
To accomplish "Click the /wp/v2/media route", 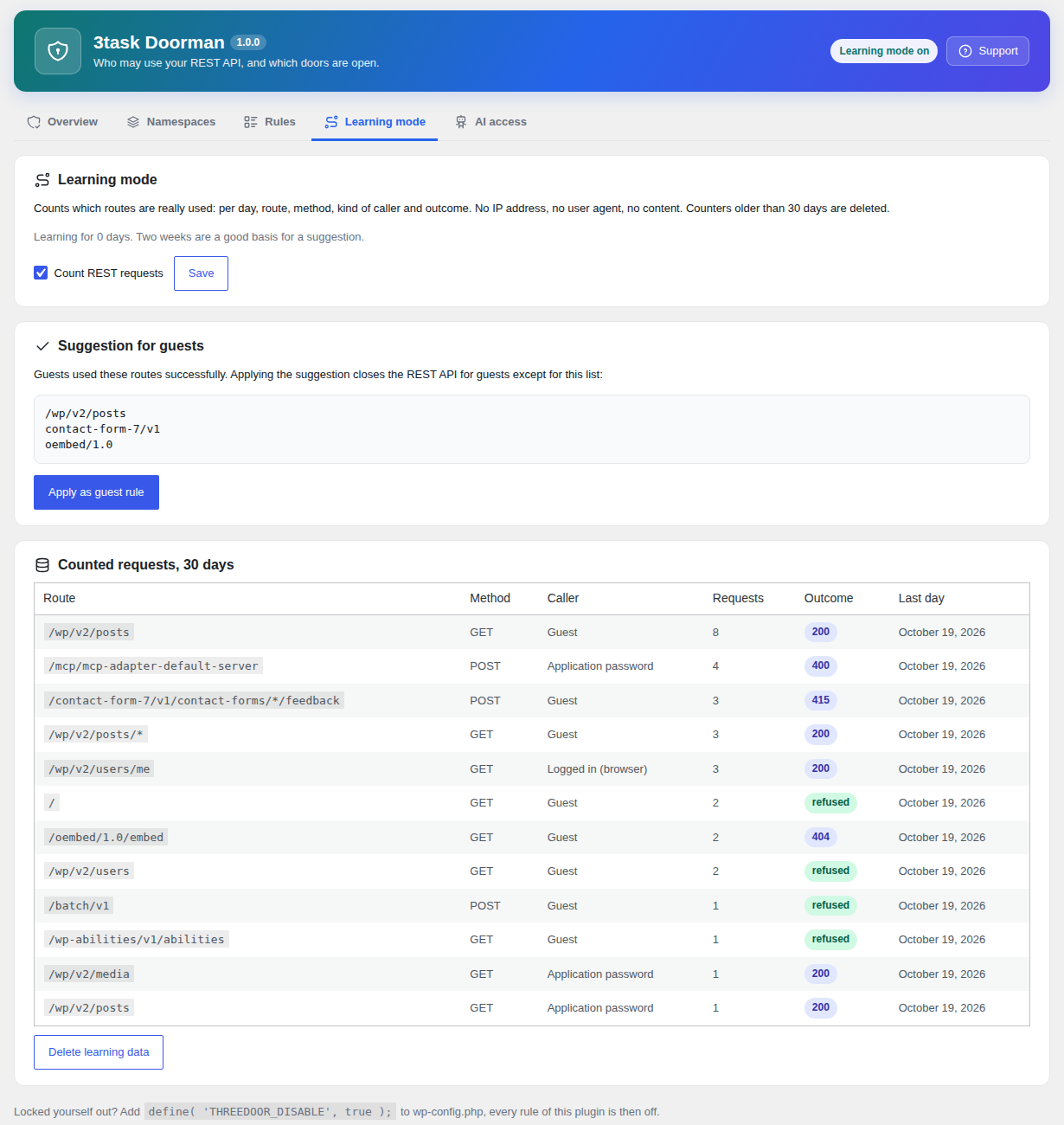I will tap(89, 974).
